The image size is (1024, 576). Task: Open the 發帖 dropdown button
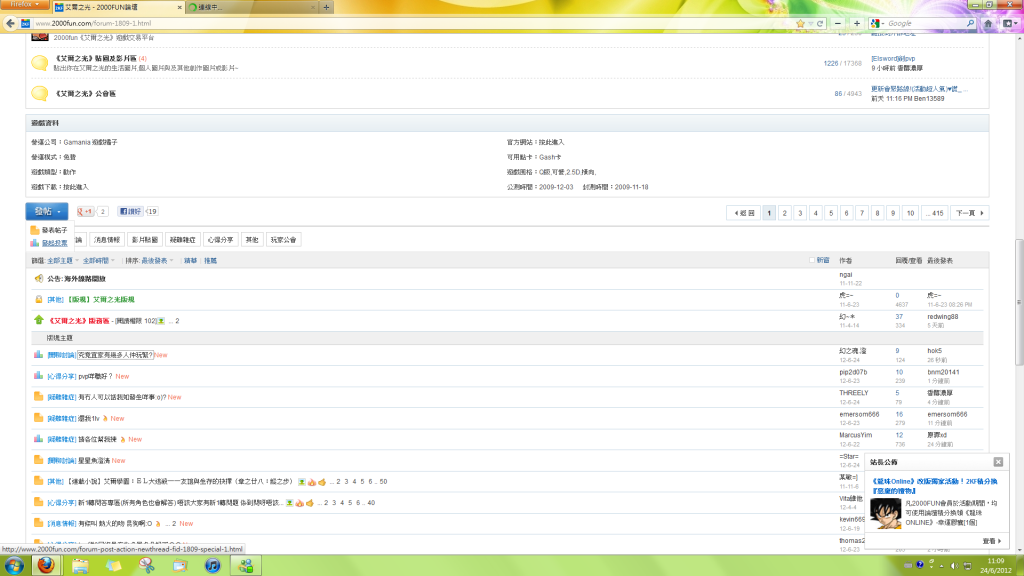pyautogui.click(x=48, y=212)
